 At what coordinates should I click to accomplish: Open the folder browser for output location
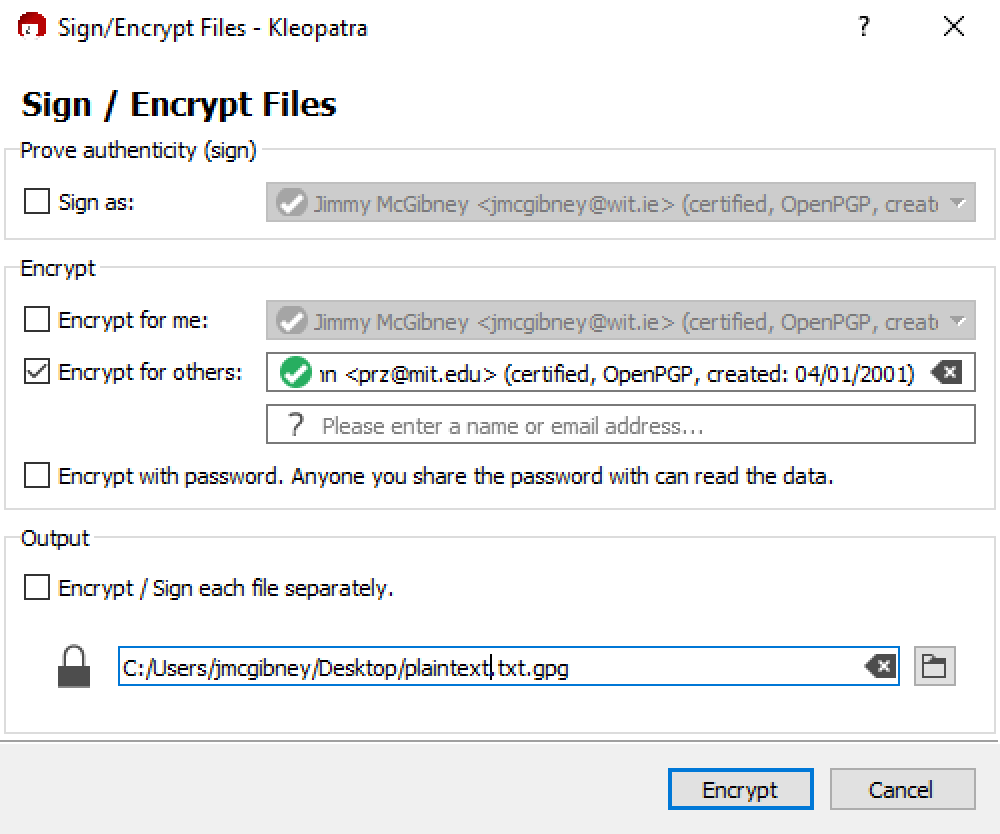point(934,665)
